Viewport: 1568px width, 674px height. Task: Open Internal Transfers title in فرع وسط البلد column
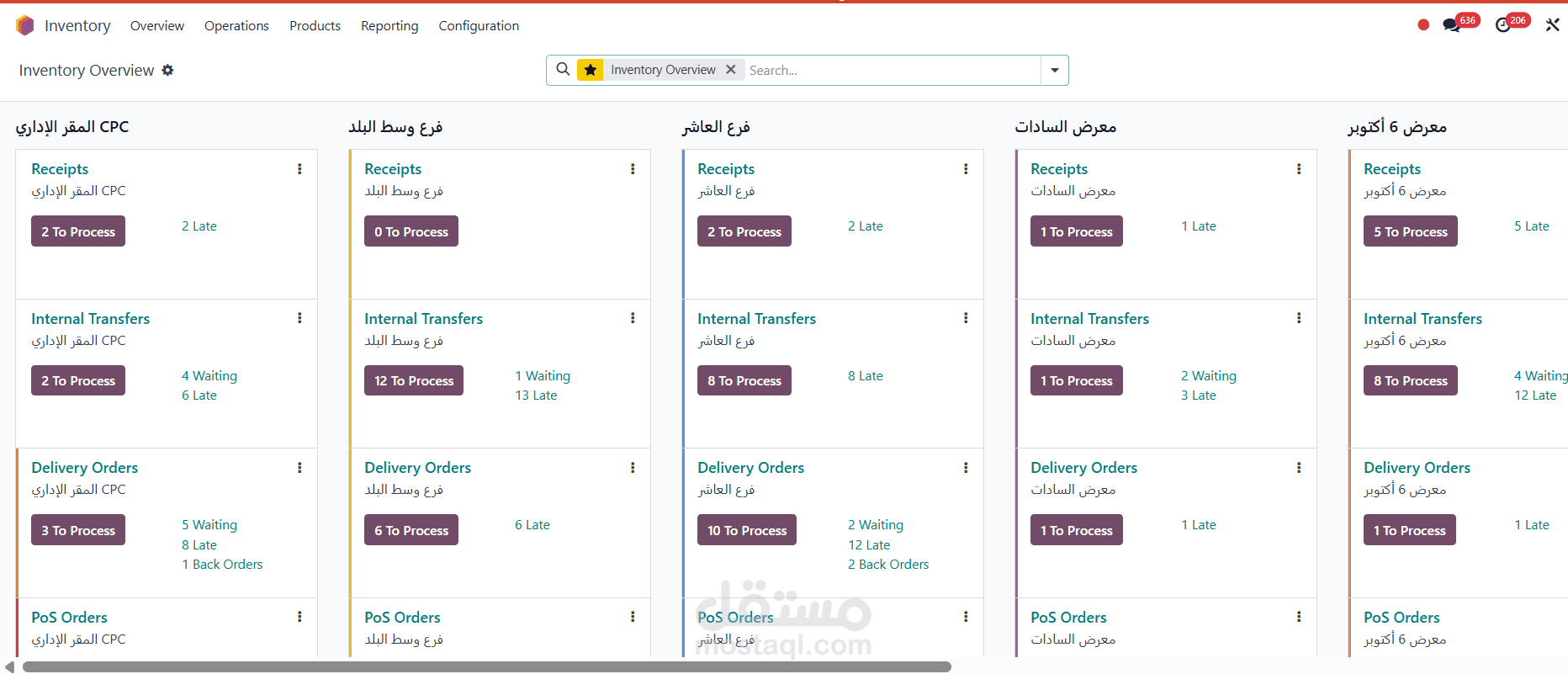(x=423, y=319)
